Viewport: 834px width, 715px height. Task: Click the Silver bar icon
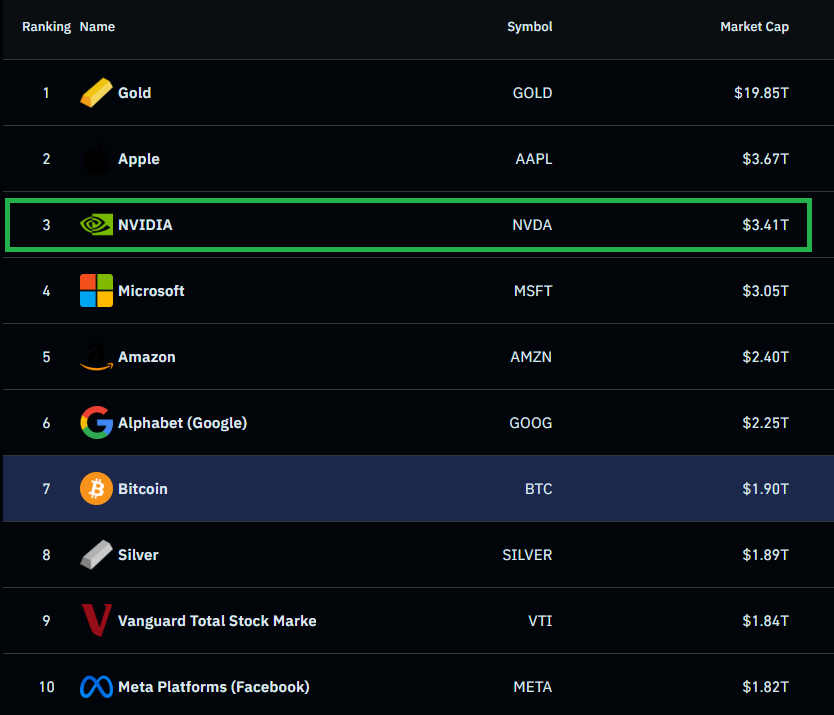96,555
